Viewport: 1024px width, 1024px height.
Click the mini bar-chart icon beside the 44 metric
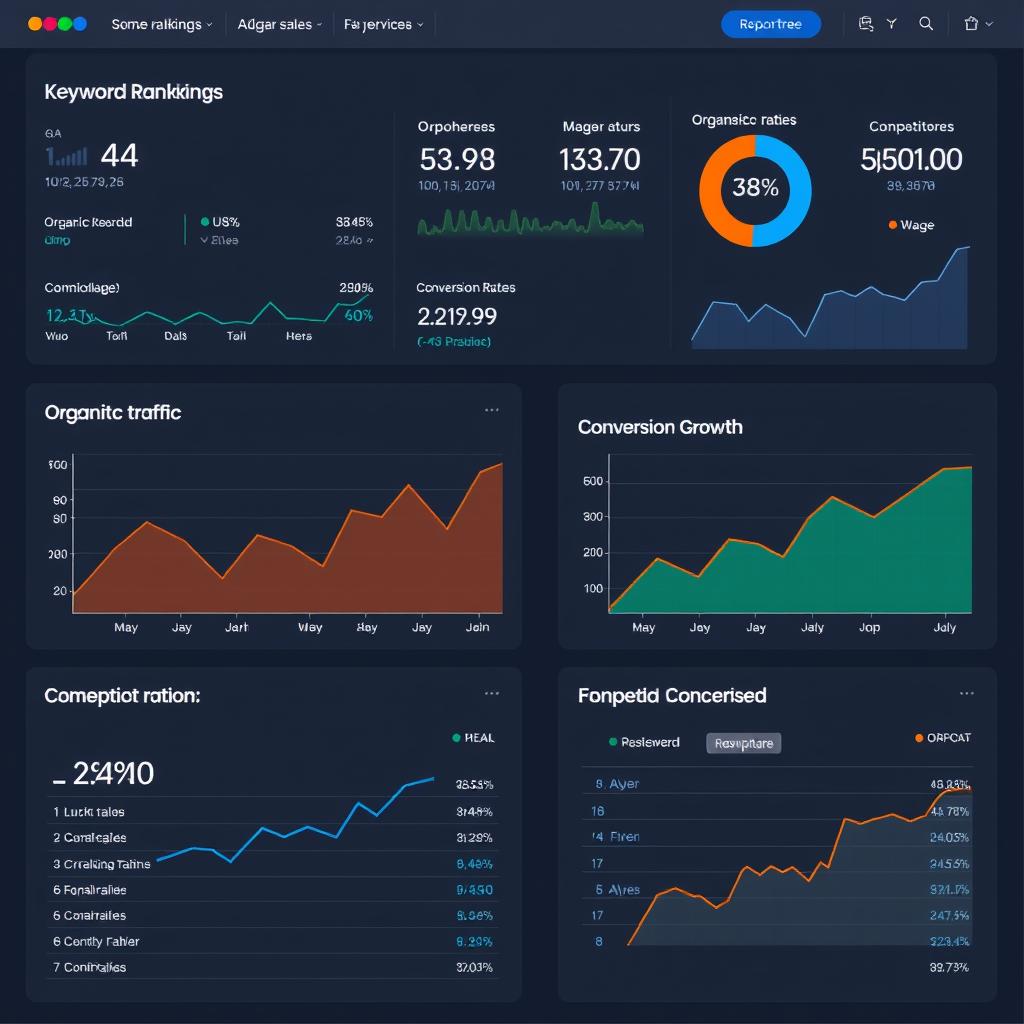coord(68,158)
